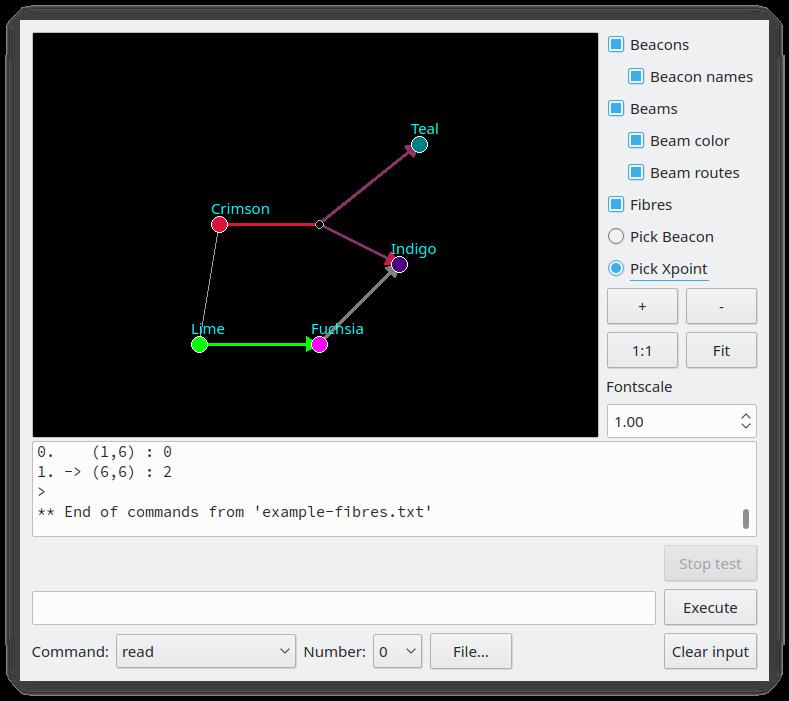Increase Fontscale with the up arrow
Image resolution: width=789 pixels, height=701 pixels.
pyautogui.click(x=746, y=417)
